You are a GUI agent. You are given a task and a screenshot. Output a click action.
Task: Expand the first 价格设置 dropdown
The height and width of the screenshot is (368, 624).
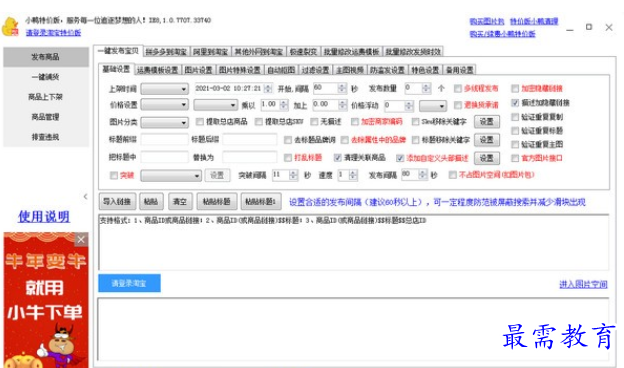click(x=164, y=105)
